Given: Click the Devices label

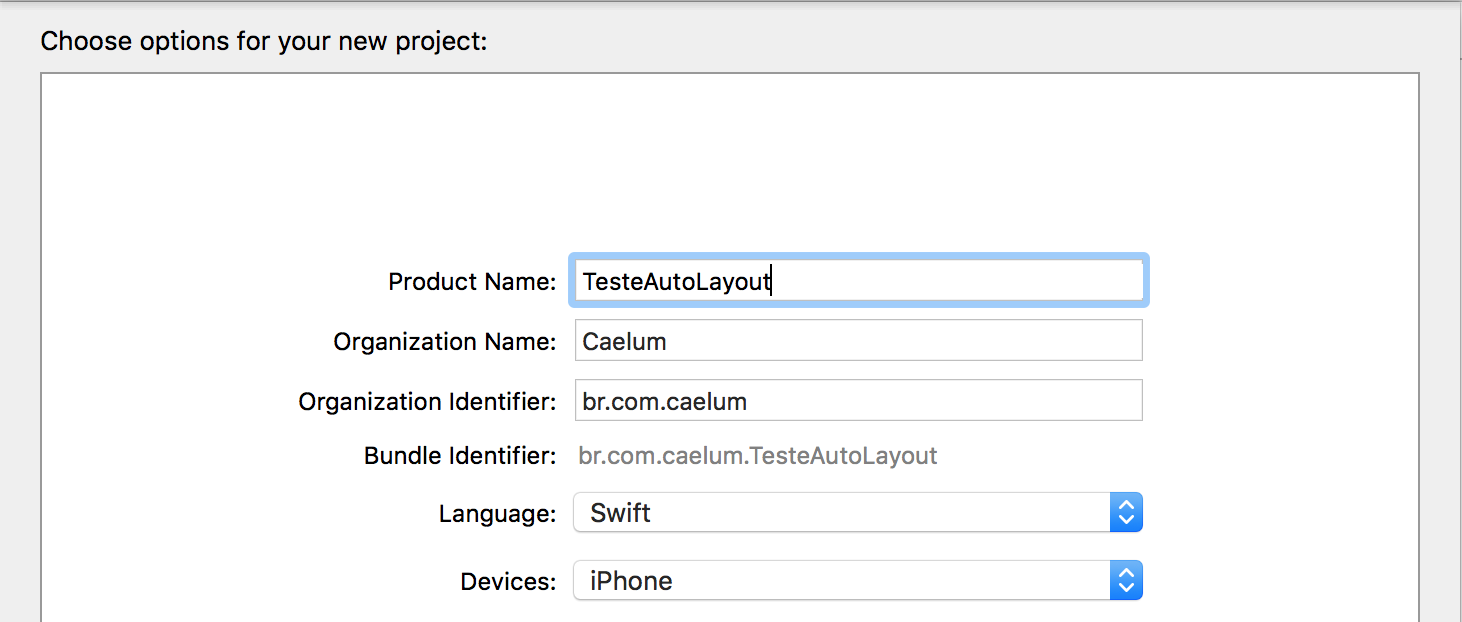Looking at the screenshot, I should coord(508,581).
